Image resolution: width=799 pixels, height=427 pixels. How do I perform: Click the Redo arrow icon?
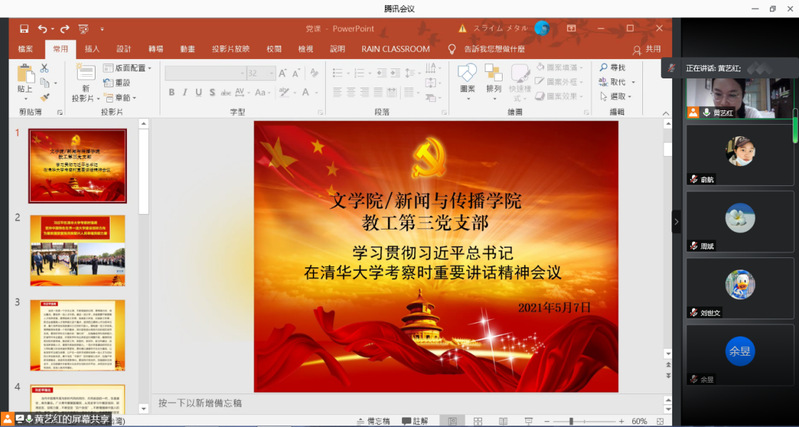(65, 29)
